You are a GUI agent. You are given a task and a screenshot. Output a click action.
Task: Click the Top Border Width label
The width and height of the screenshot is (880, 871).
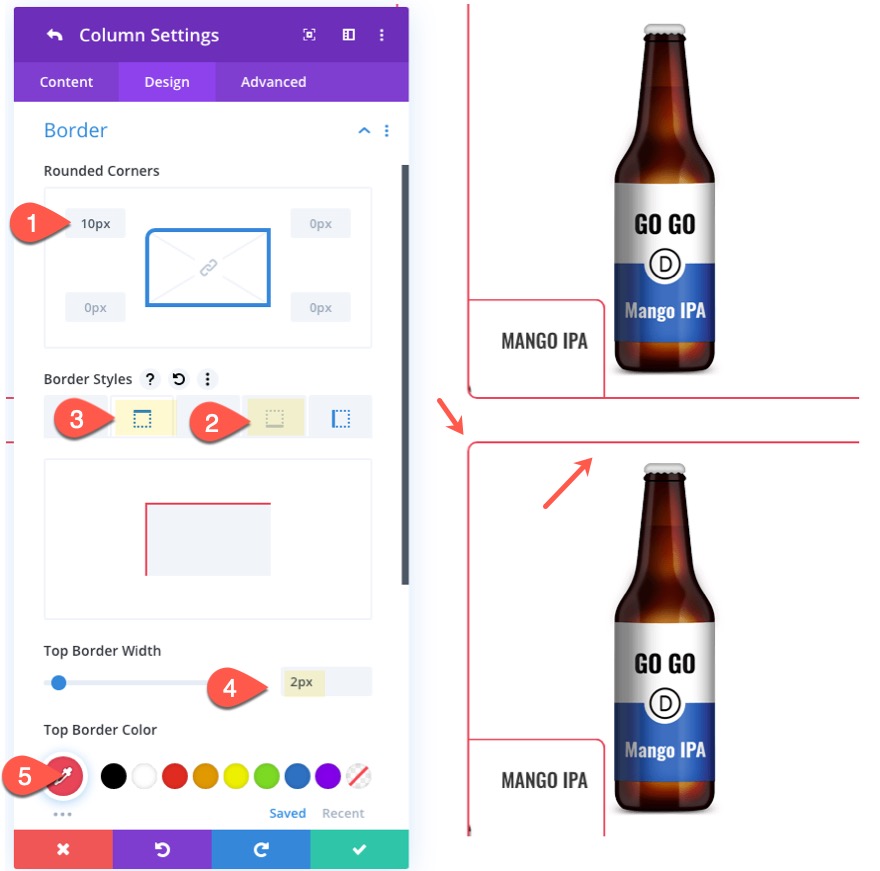102,651
